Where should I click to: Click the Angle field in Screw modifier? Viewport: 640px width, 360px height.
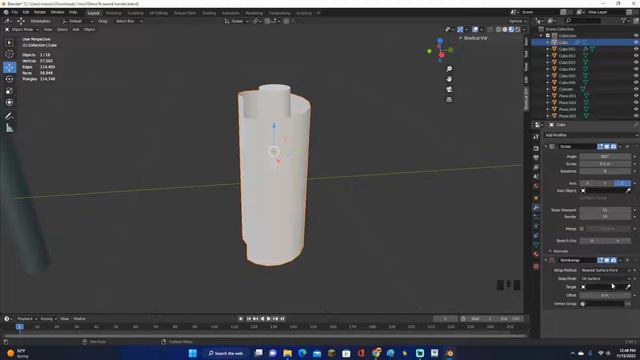pos(605,157)
